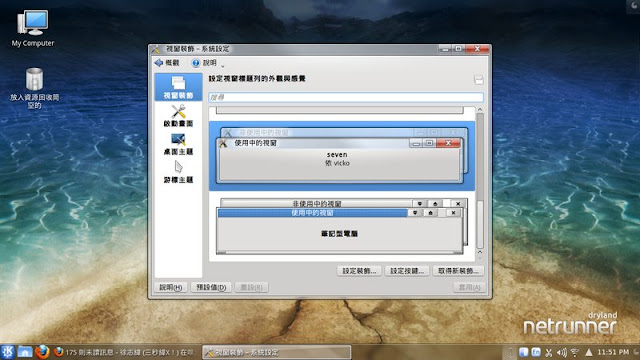This screenshot has width=640, height=360.
Task: Open the Klipper scissors tray icon
Action: click(x=549, y=352)
